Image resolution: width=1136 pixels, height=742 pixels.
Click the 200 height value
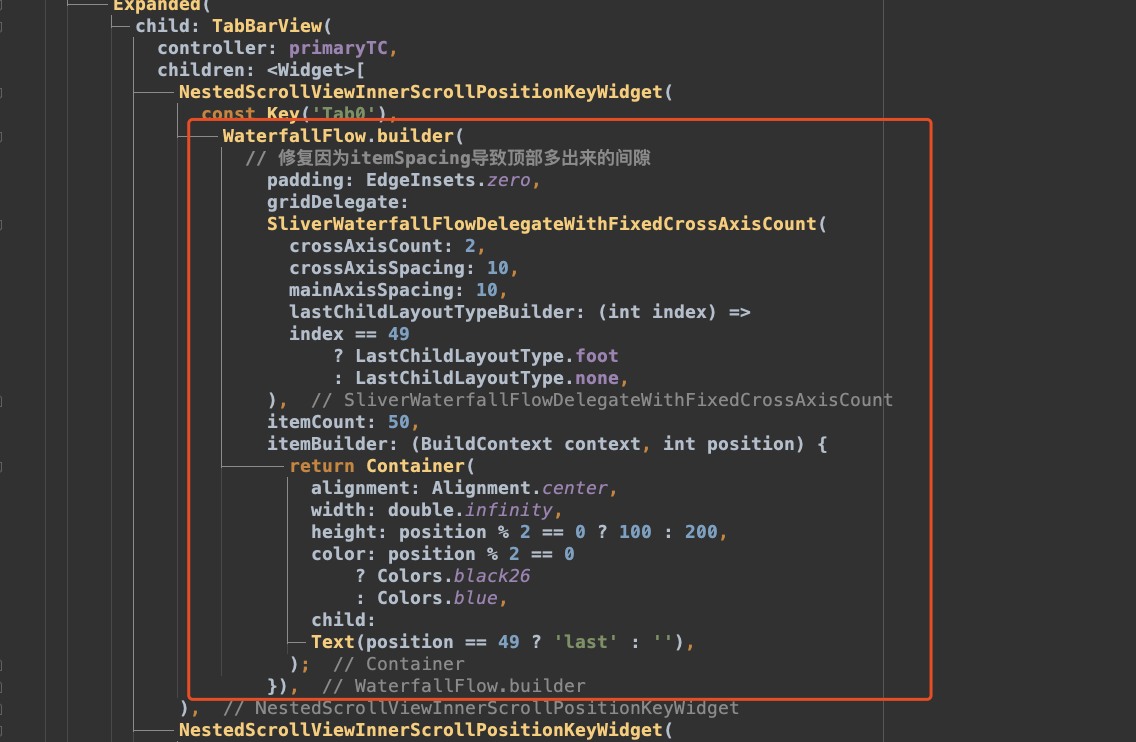(701, 533)
